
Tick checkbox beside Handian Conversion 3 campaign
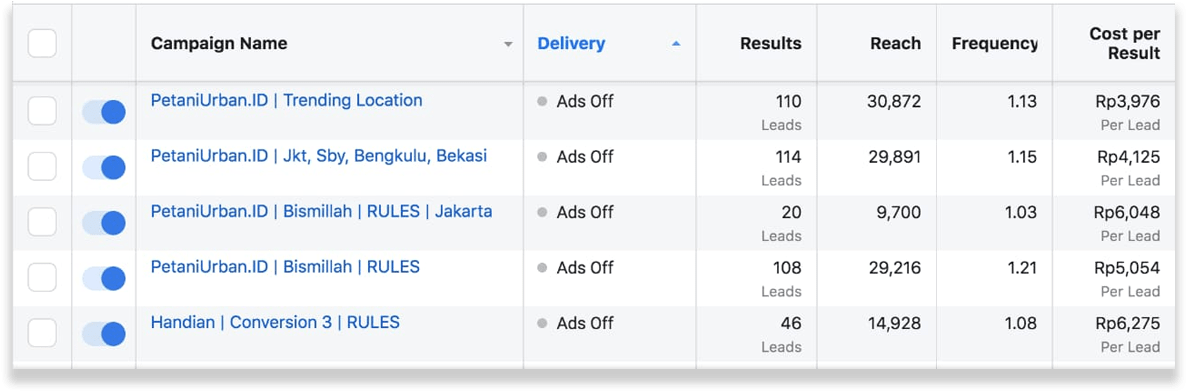tap(42, 333)
